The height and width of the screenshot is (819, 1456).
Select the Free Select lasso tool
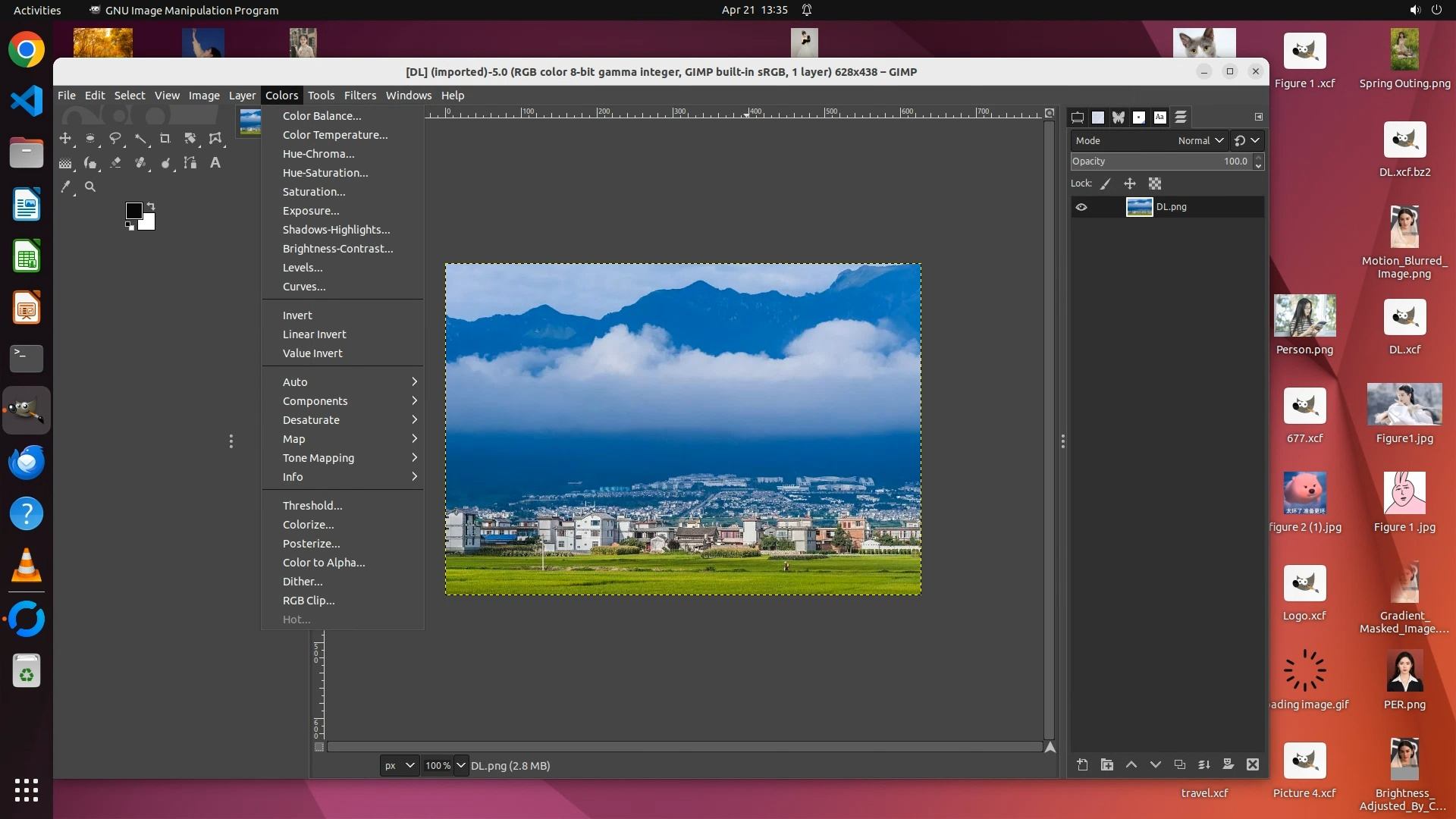pos(115,139)
